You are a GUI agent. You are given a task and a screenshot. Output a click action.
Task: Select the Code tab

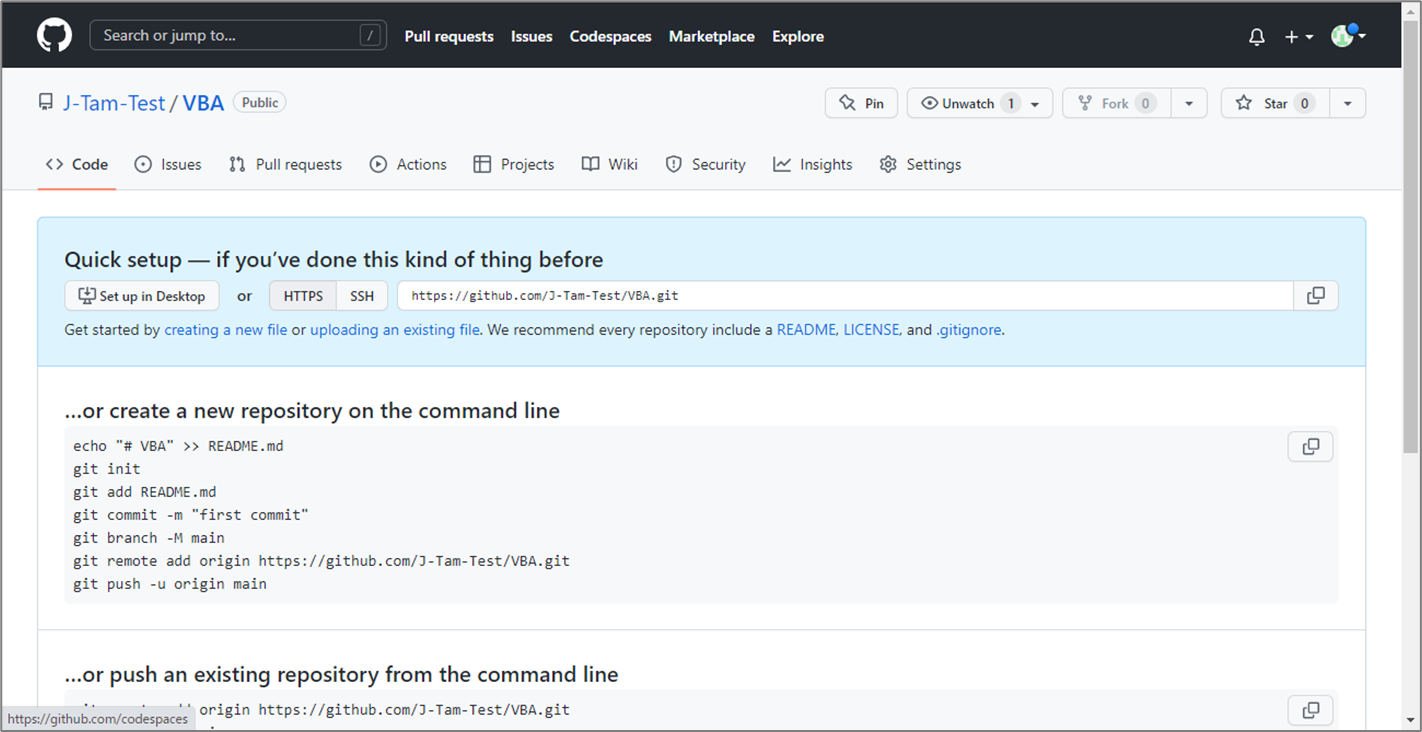(77, 164)
